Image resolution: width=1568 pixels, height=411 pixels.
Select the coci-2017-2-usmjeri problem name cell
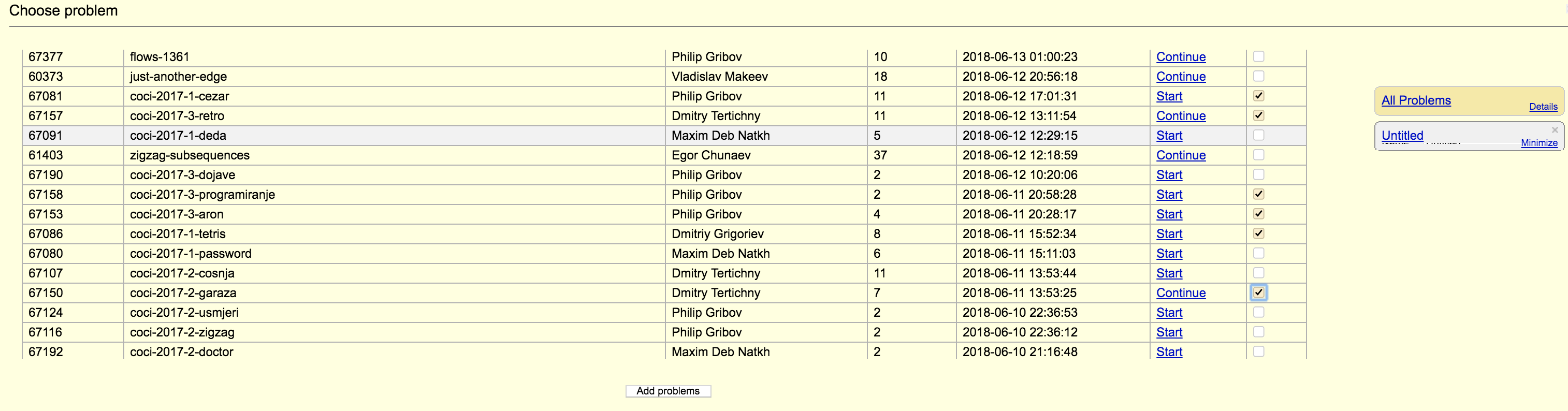(394, 313)
